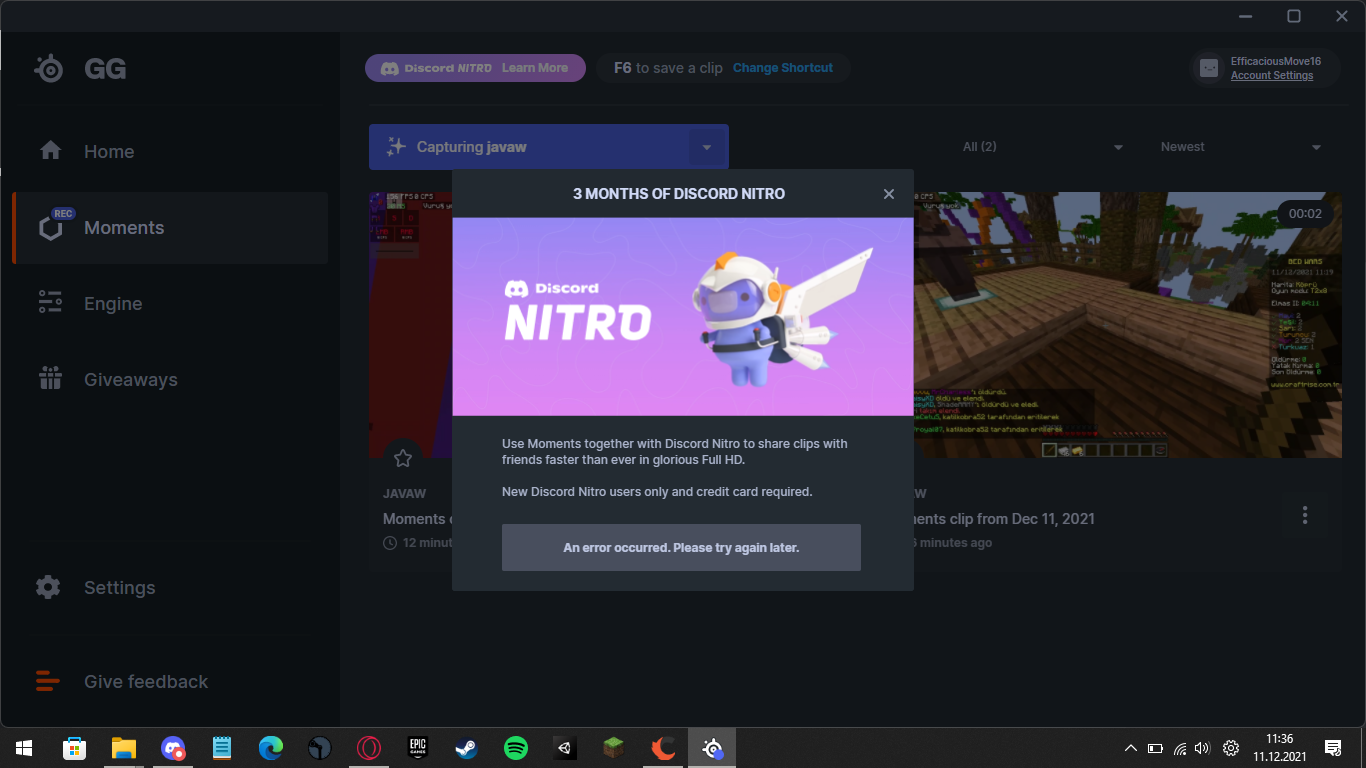The width and height of the screenshot is (1366, 768).
Task: Minimize the GG window
Action: (x=1245, y=15)
